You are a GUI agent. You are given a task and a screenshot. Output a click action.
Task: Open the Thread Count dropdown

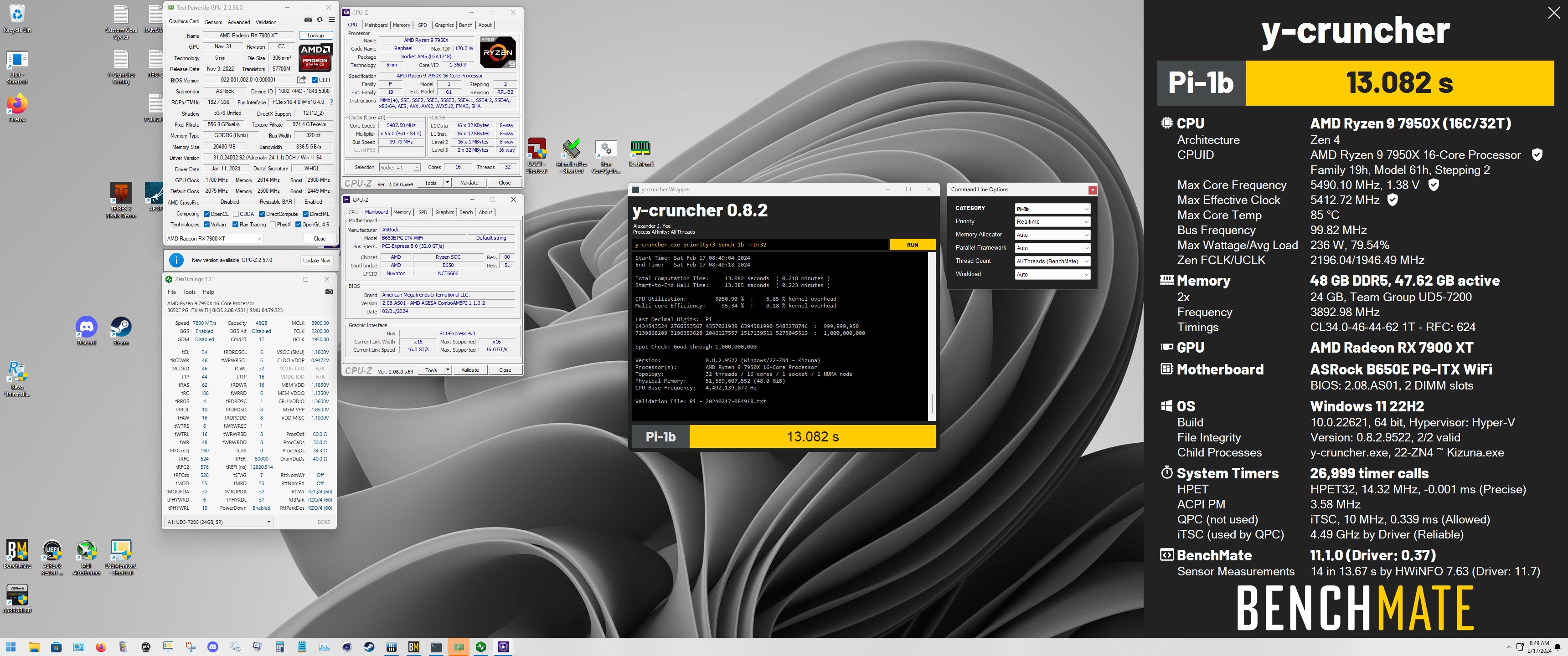pyautogui.click(x=1052, y=261)
